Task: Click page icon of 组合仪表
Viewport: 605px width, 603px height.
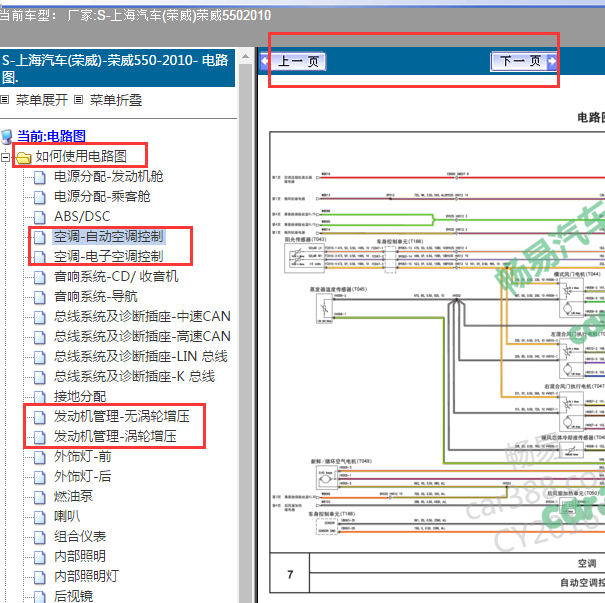Action: (39, 538)
